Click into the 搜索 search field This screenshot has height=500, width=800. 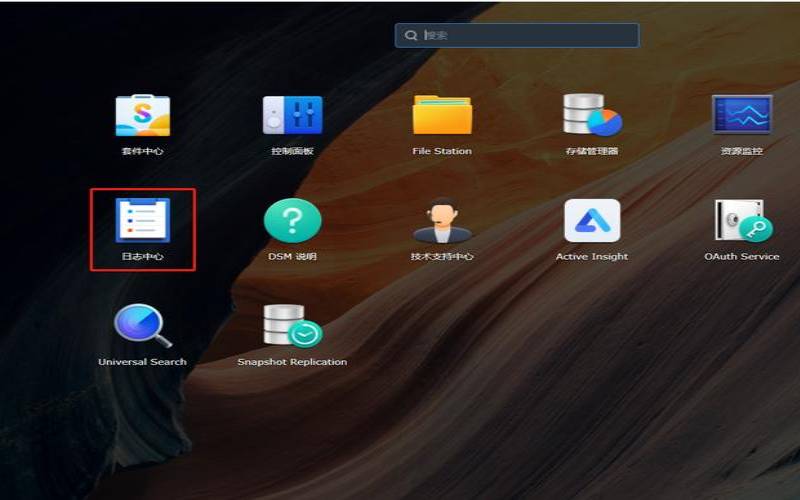point(517,35)
